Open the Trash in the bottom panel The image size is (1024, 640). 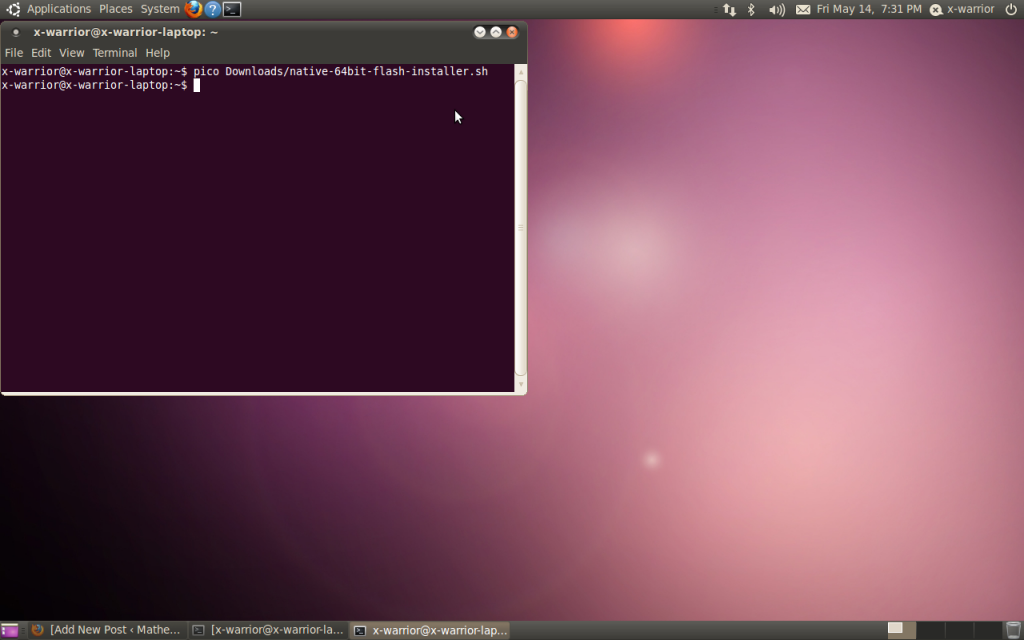click(x=1013, y=630)
